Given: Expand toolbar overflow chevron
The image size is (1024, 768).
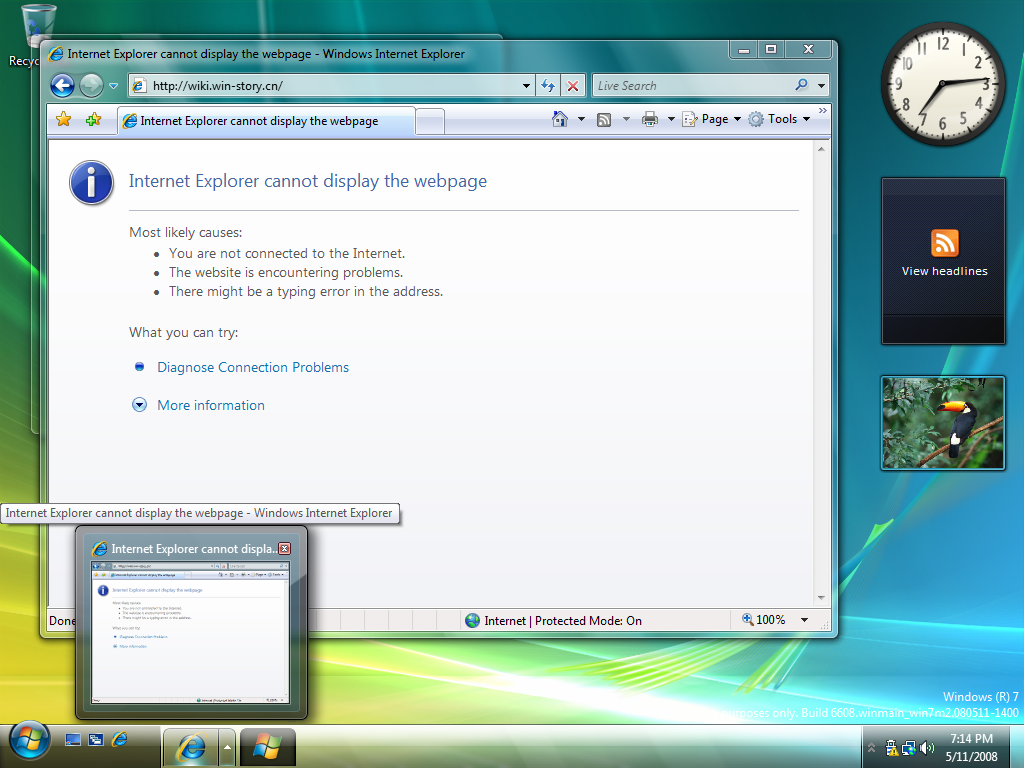Looking at the screenshot, I should pos(822,110).
